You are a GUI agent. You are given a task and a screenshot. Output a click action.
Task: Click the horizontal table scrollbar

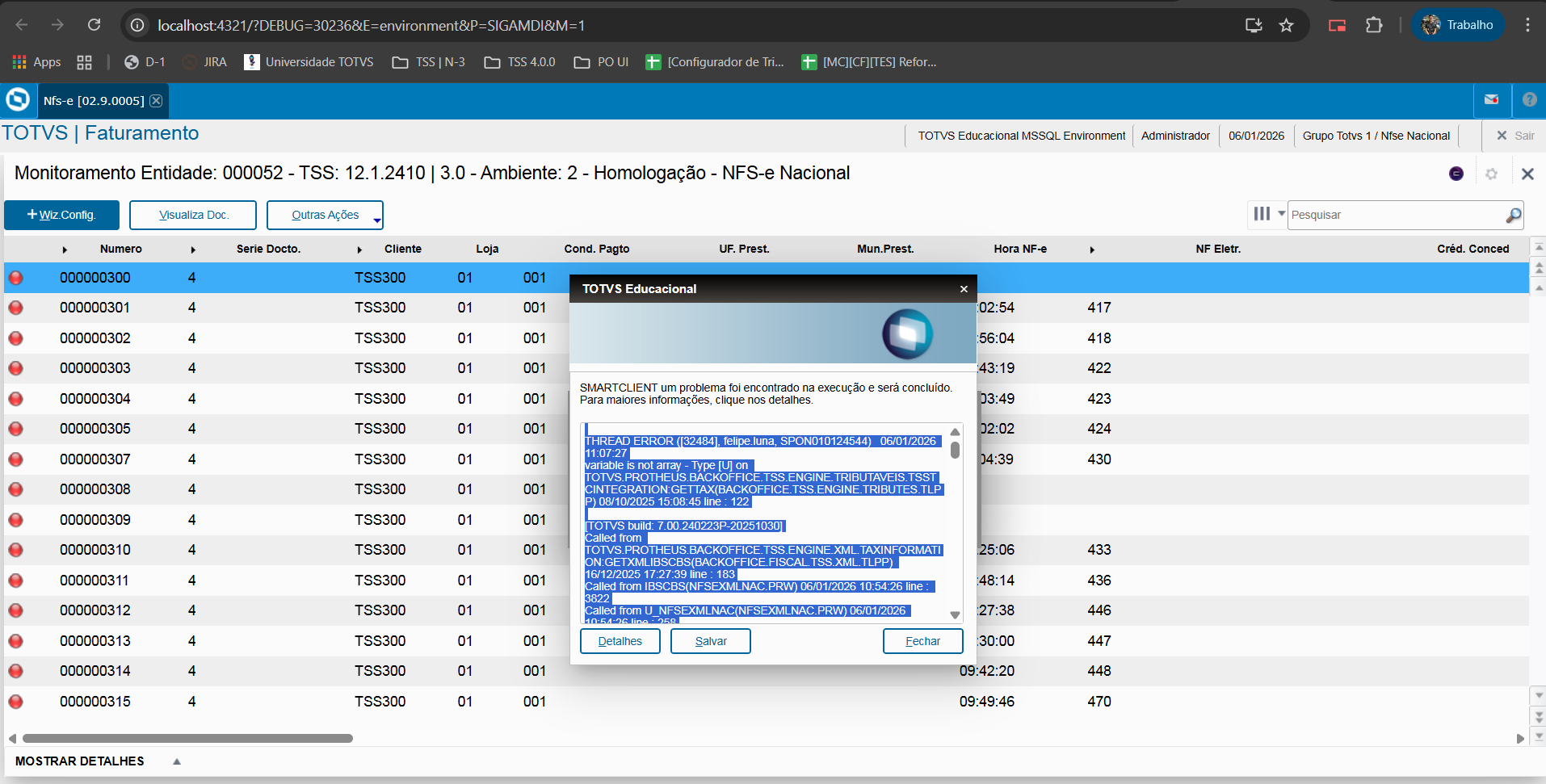187,738
